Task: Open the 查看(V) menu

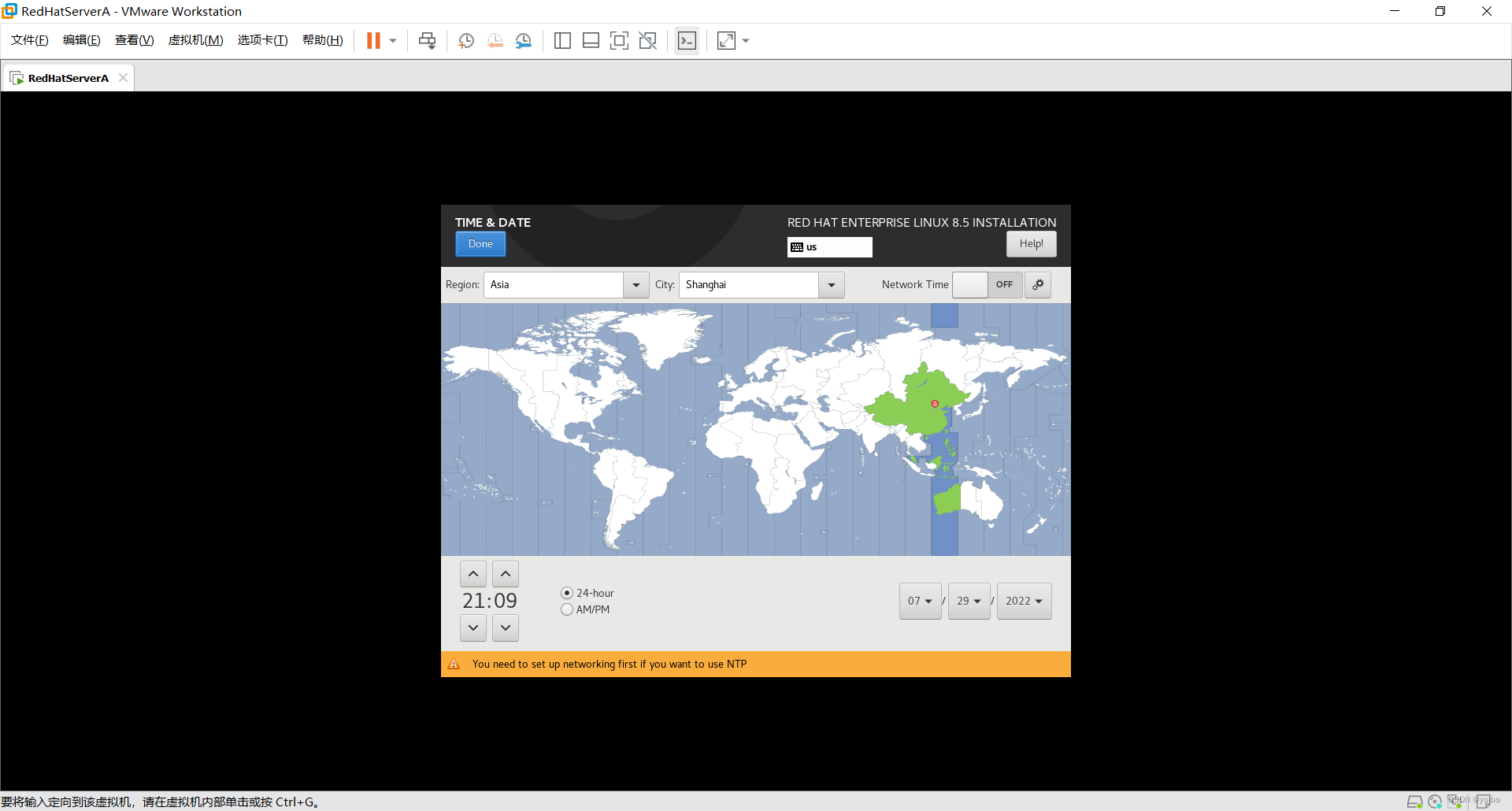Action: 135,40
